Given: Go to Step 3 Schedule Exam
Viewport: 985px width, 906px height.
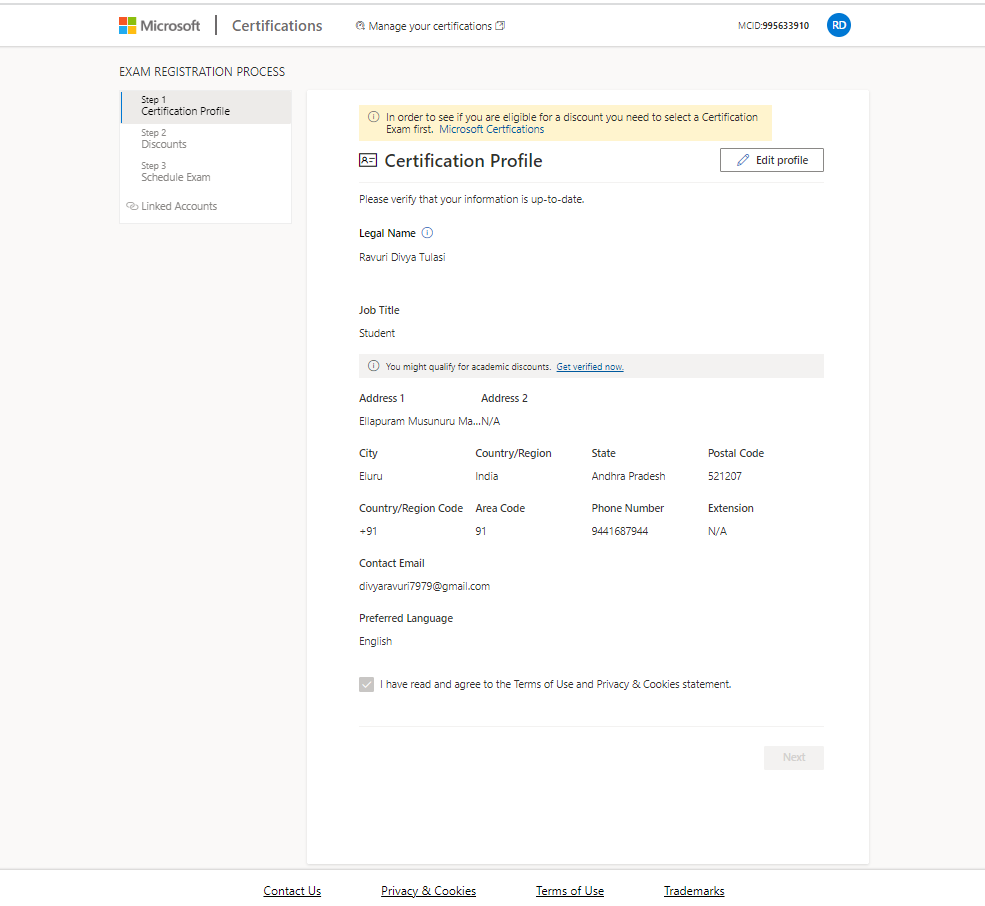Looking at the screenshot, I should pos(206,172).
